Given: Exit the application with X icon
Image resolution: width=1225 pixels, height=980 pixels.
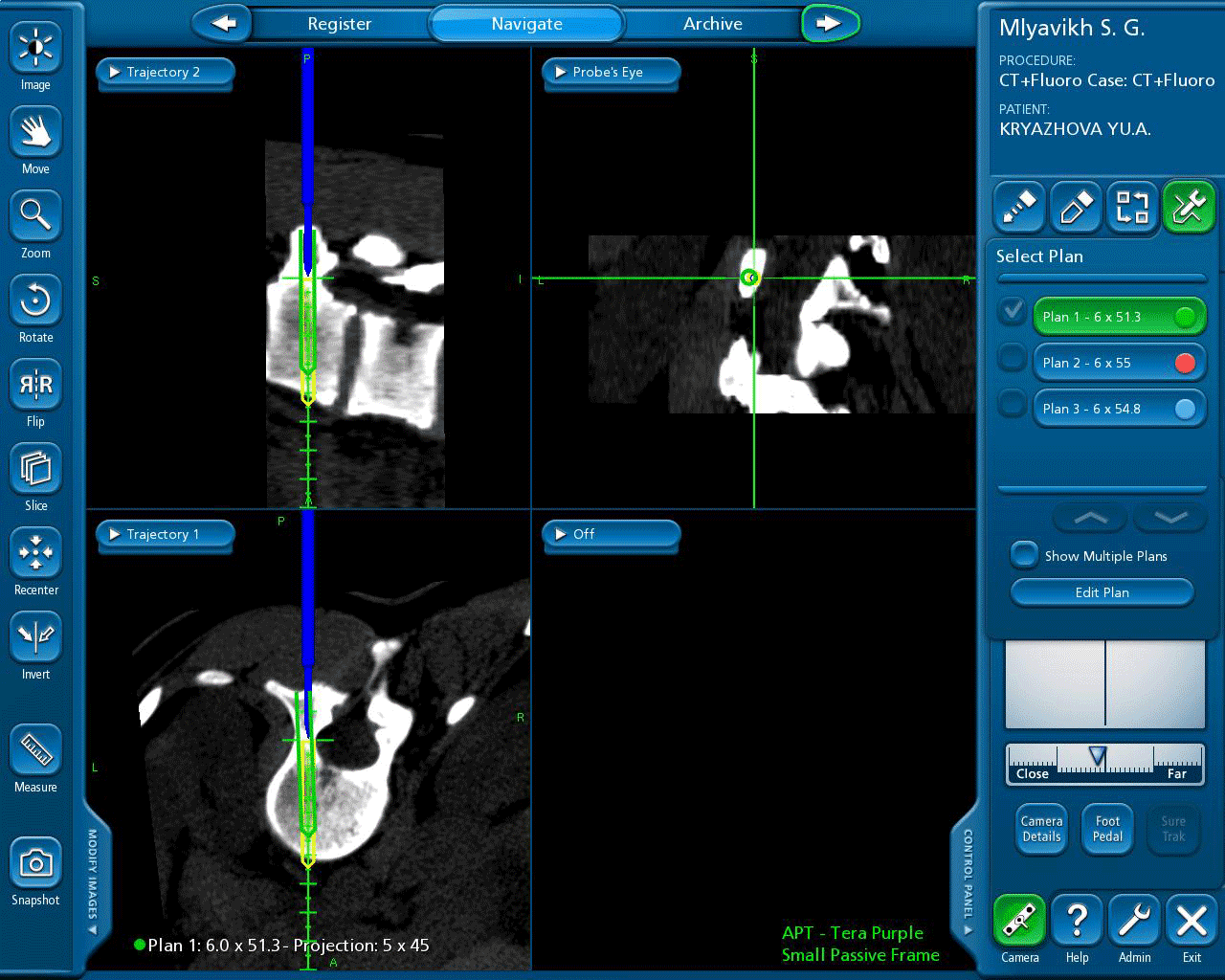Looking at the screenshot, I should (x=1192, y=921).
